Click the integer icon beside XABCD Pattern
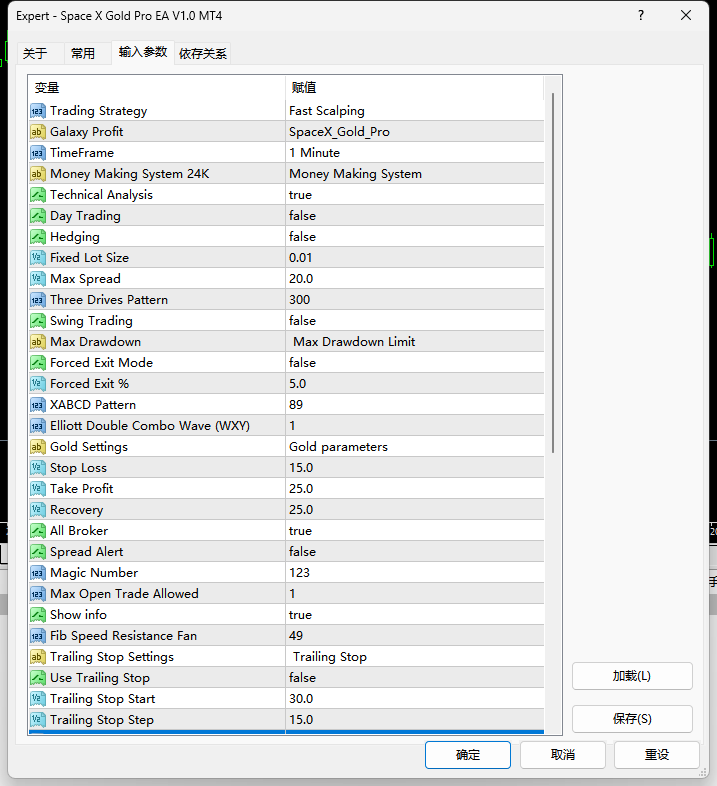 (38, 405)
